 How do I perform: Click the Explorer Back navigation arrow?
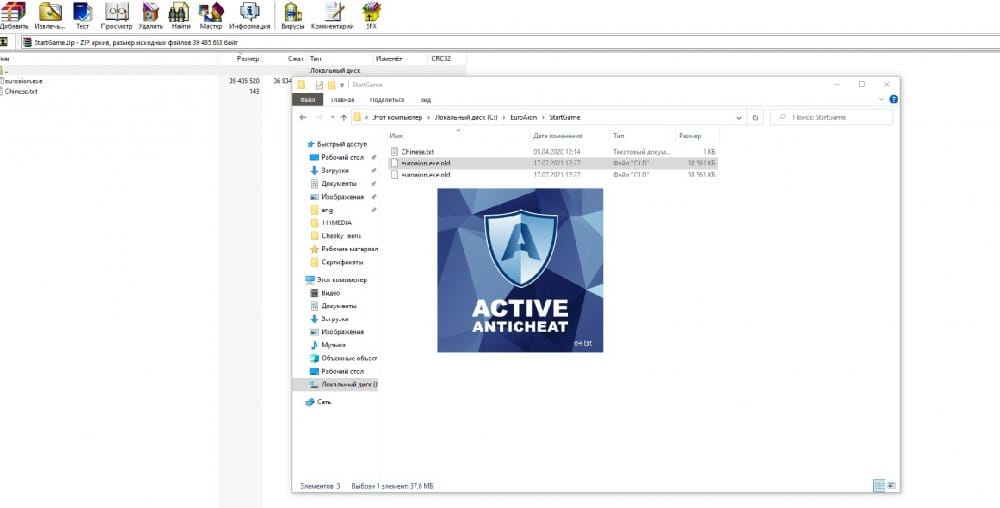303,117
